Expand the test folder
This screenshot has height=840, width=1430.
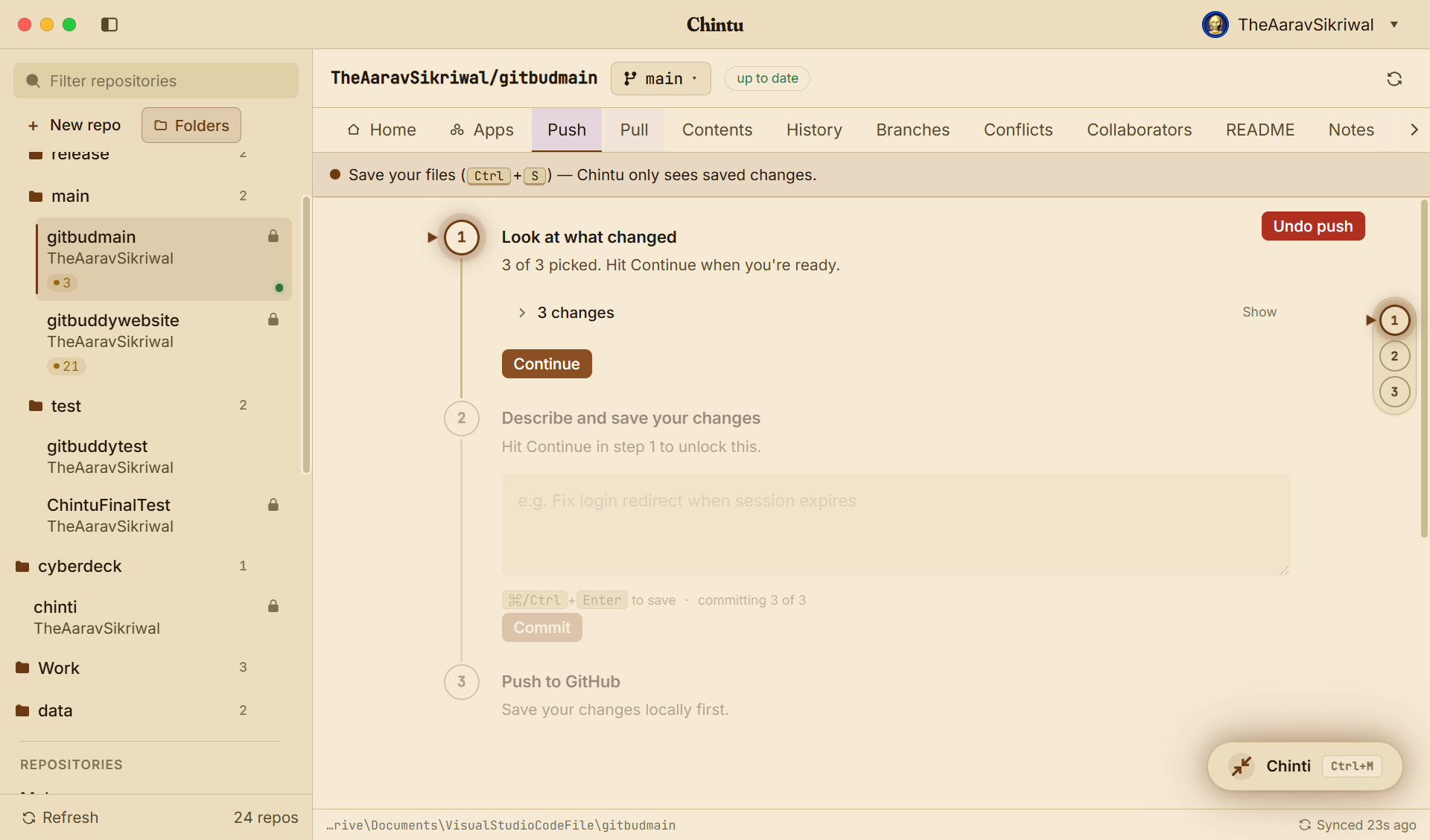pyautogui.click(x=138, y=406)
